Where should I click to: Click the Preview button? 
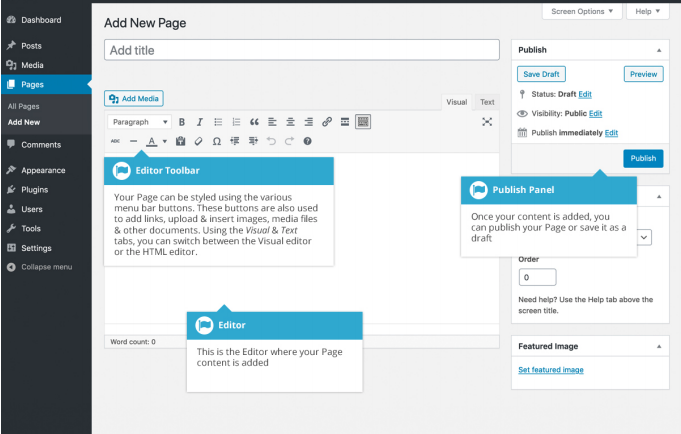pyautogui.click(x=644, y=74)
